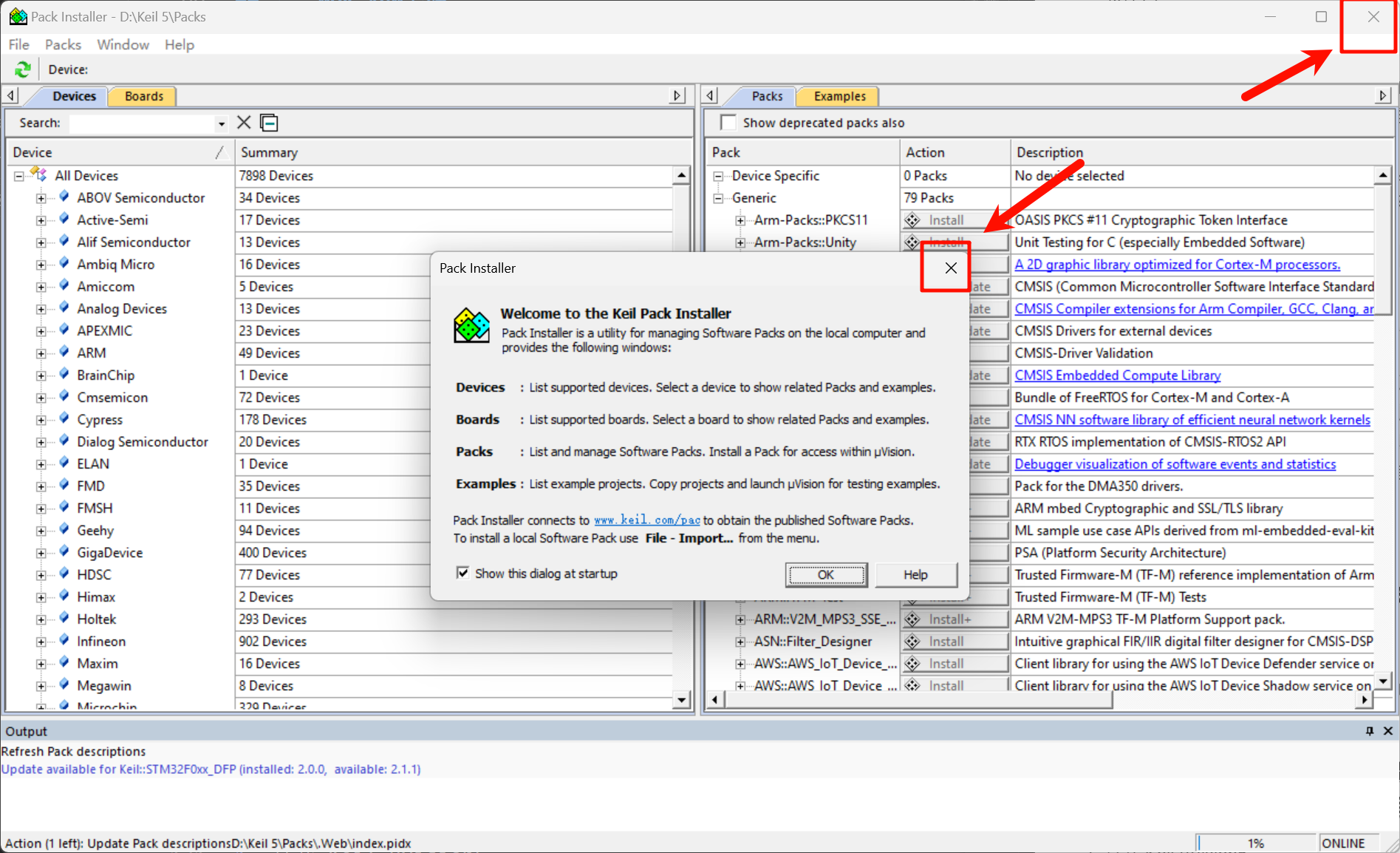Open the CMSIS Embedded Compute Library link
Viewport: 1400px width, 853px height.
pos(1117,375)
